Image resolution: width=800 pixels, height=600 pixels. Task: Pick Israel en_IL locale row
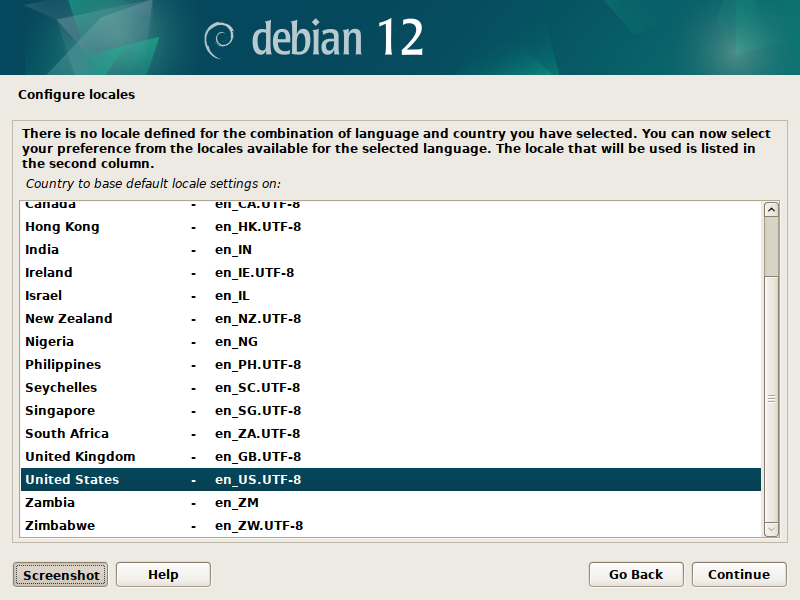point(391,295)
